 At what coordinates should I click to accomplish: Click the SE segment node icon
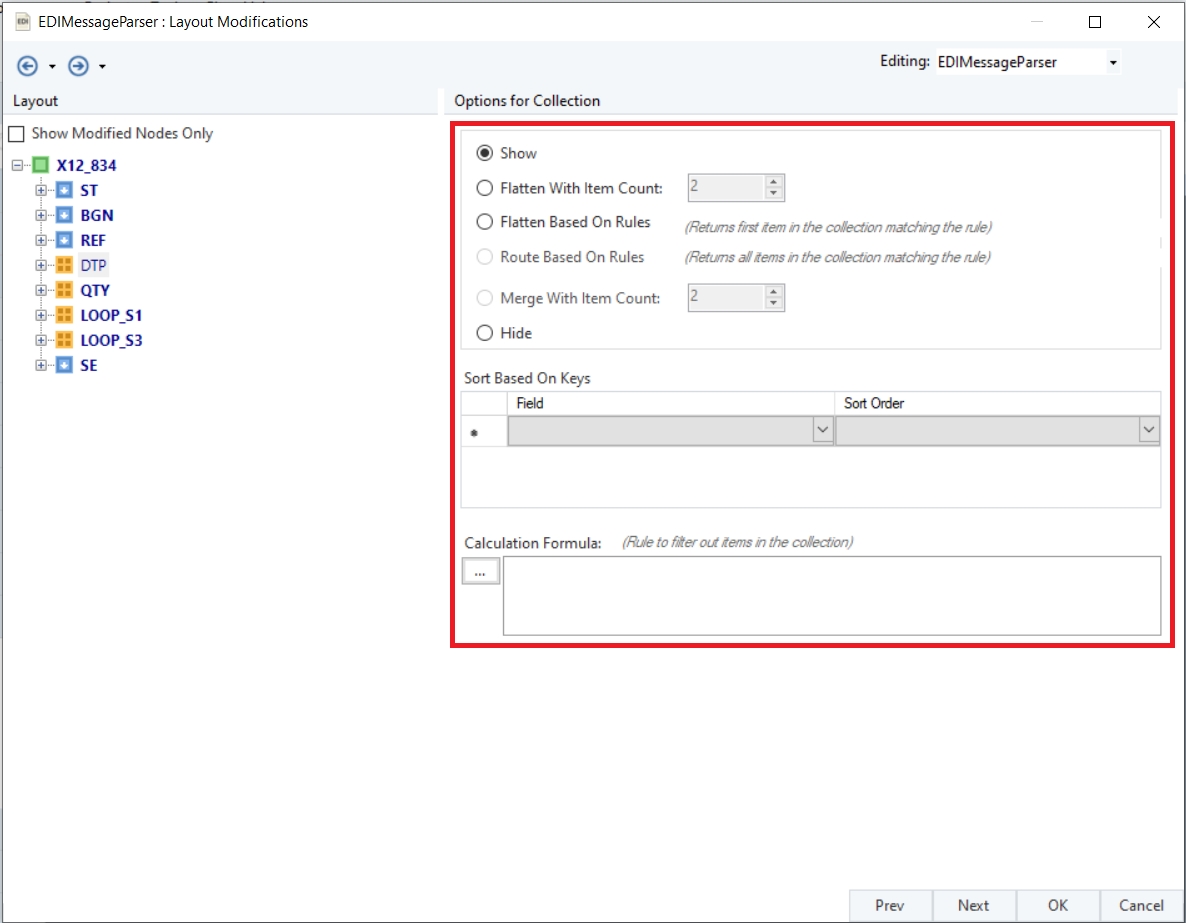(x=64, y=365)
